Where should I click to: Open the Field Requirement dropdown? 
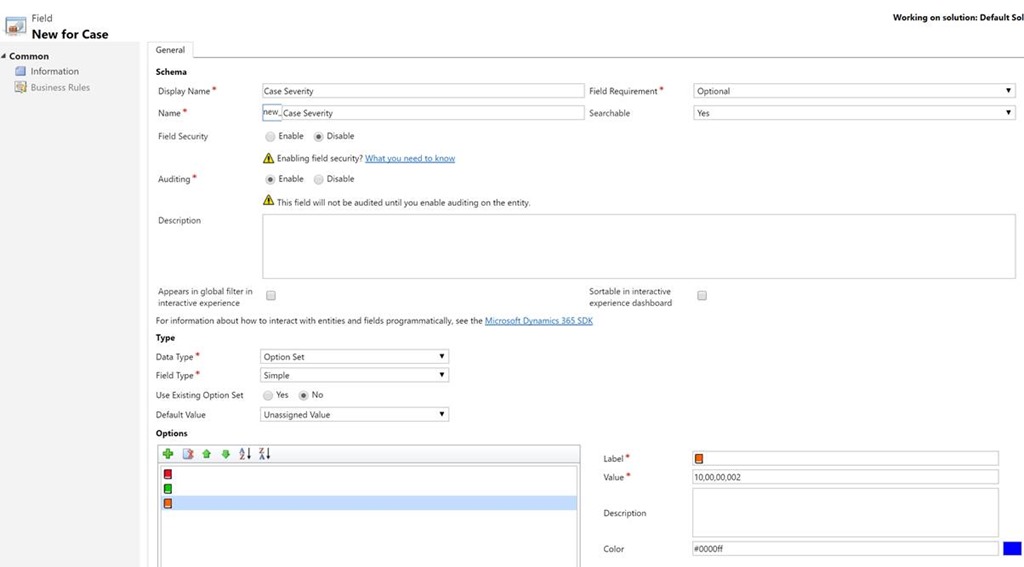click(855, 91)
